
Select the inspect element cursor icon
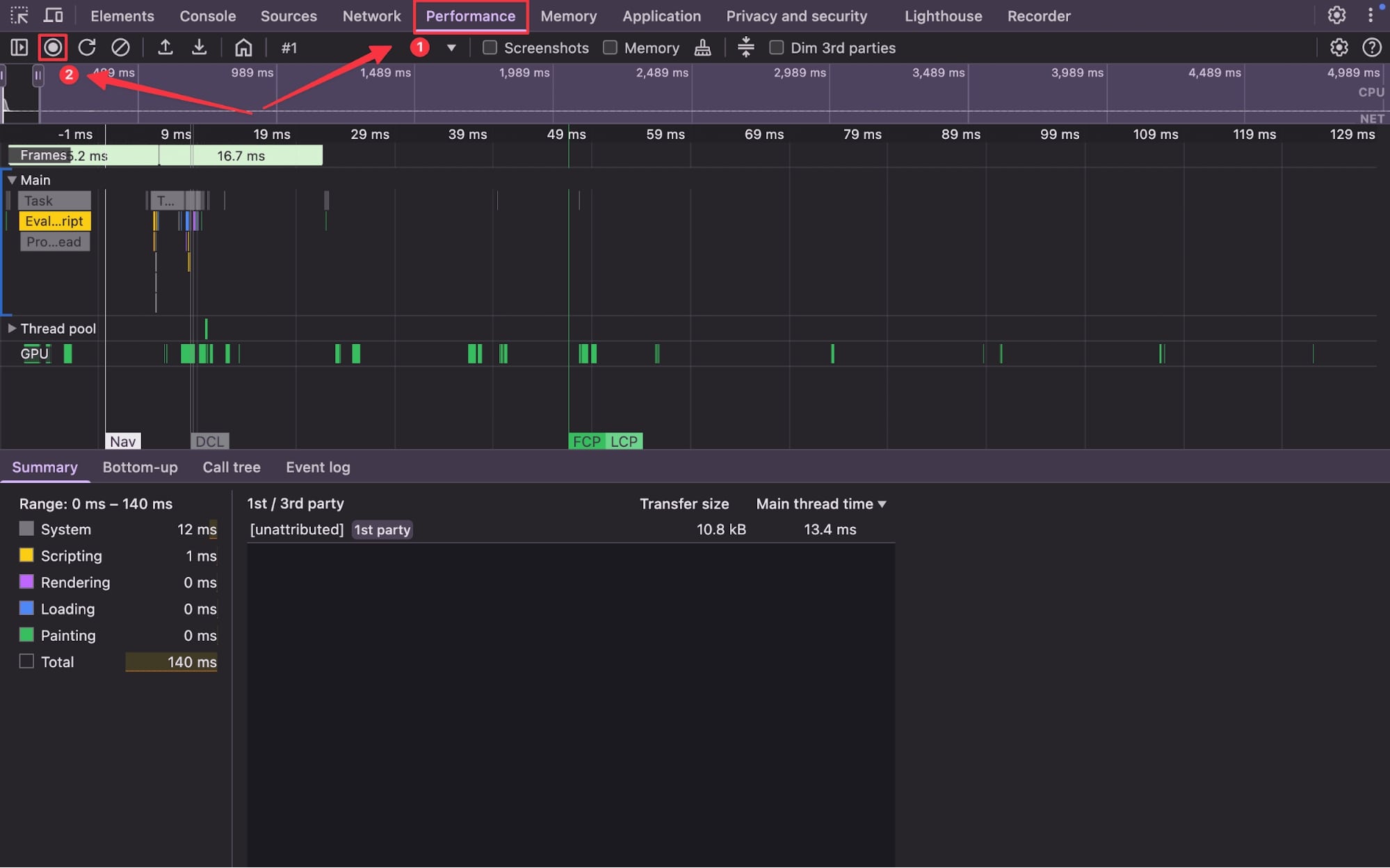pos(19,15)
